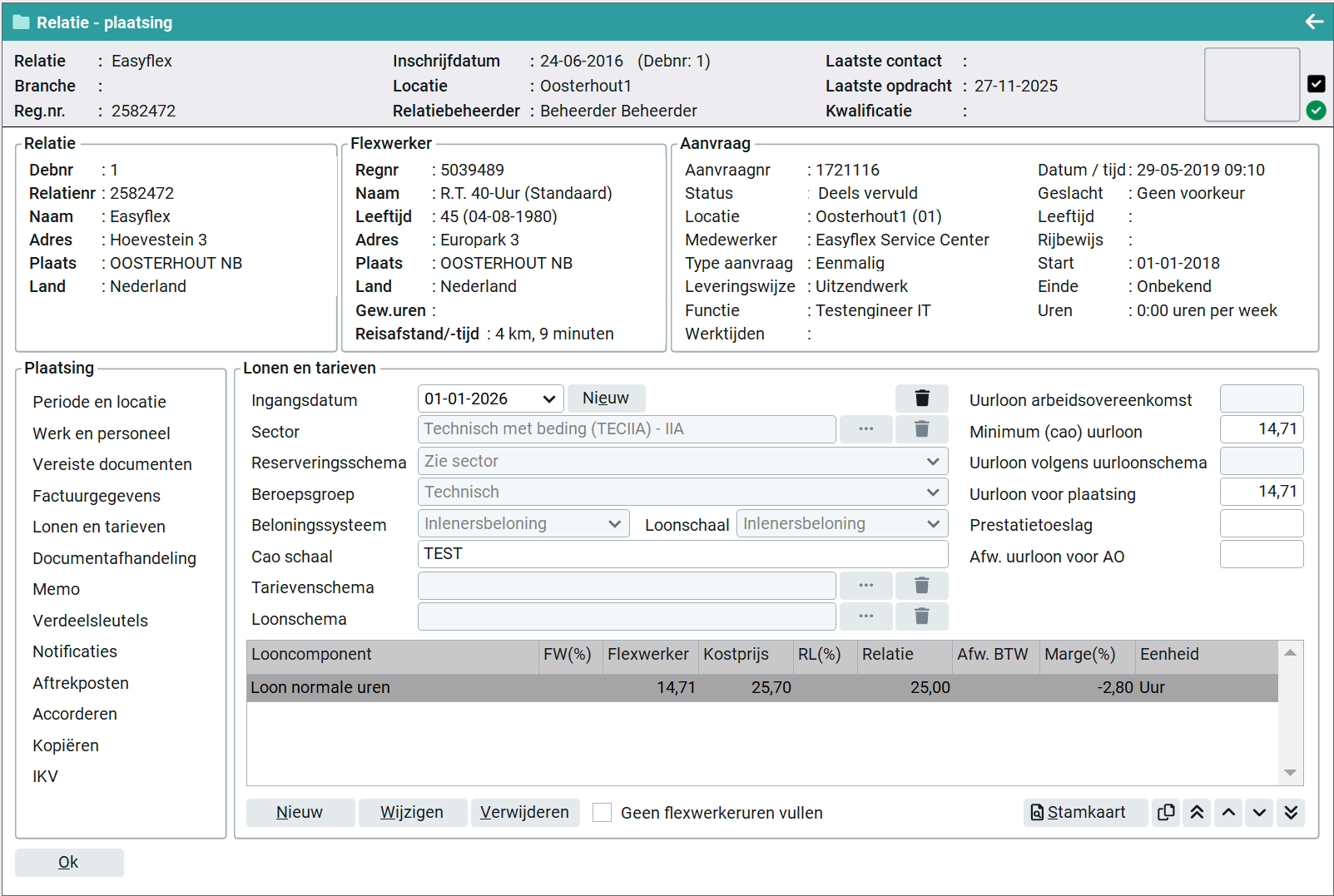Image resolution: width=1334 pixels, height=896 pixels.
Task: Click the green checkmark status indicator
Action: pyautogui.click(x=1316, y=111)
